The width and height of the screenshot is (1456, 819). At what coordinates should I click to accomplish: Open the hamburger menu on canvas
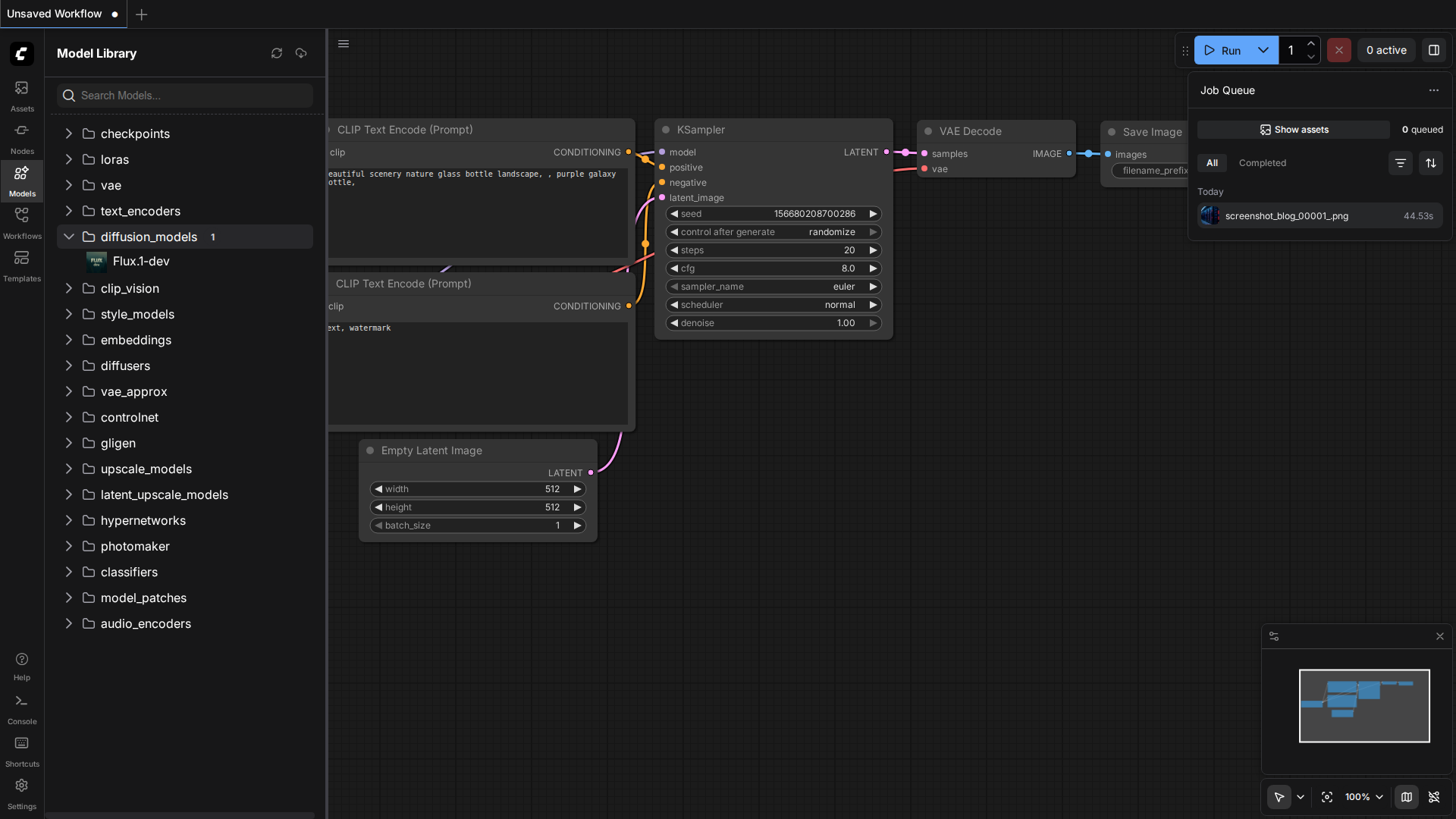click(x=344, y=44)
